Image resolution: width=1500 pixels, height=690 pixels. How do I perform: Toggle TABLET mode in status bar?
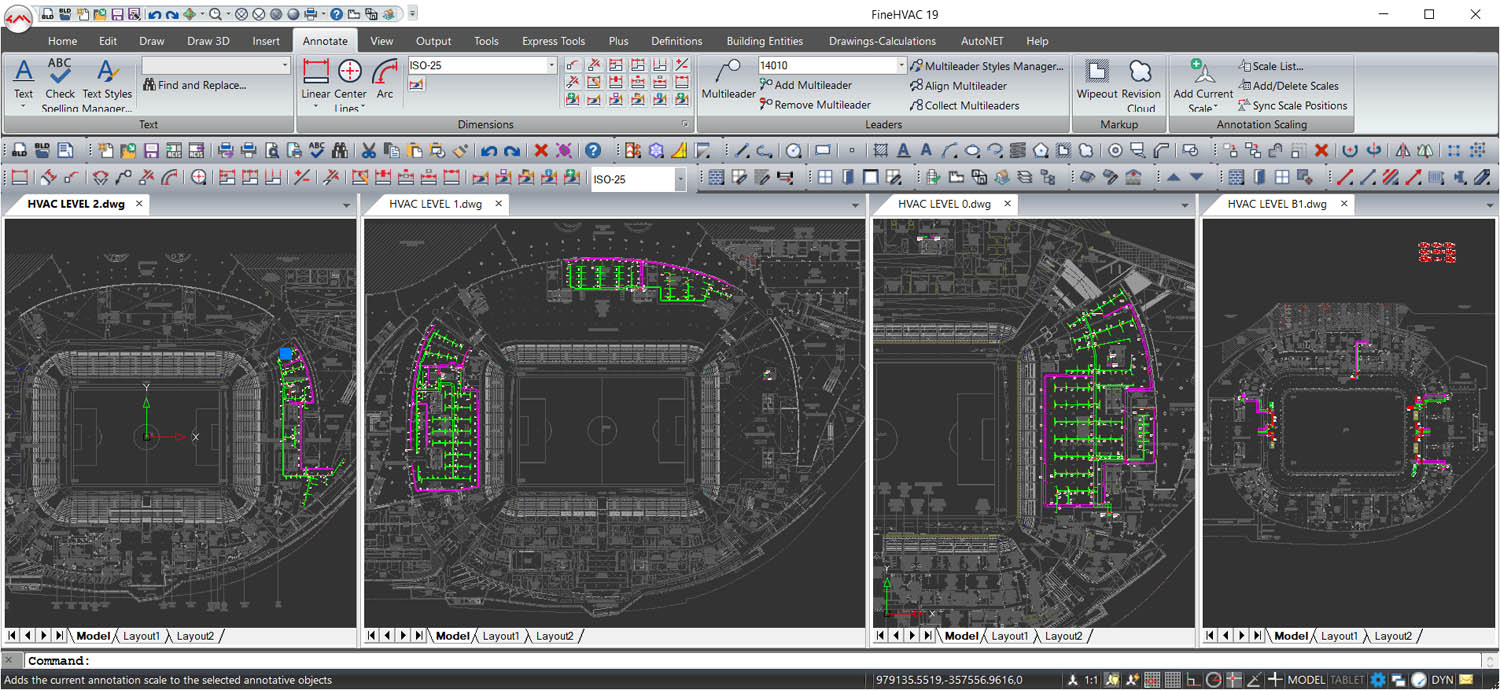pyautogui.click(x=1347, y=680)
